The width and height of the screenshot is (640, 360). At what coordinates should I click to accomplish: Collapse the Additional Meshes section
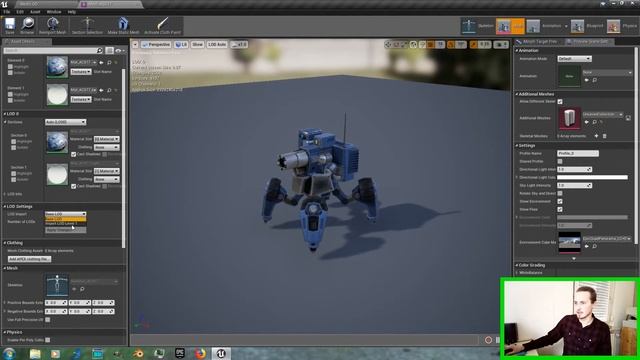517,94
